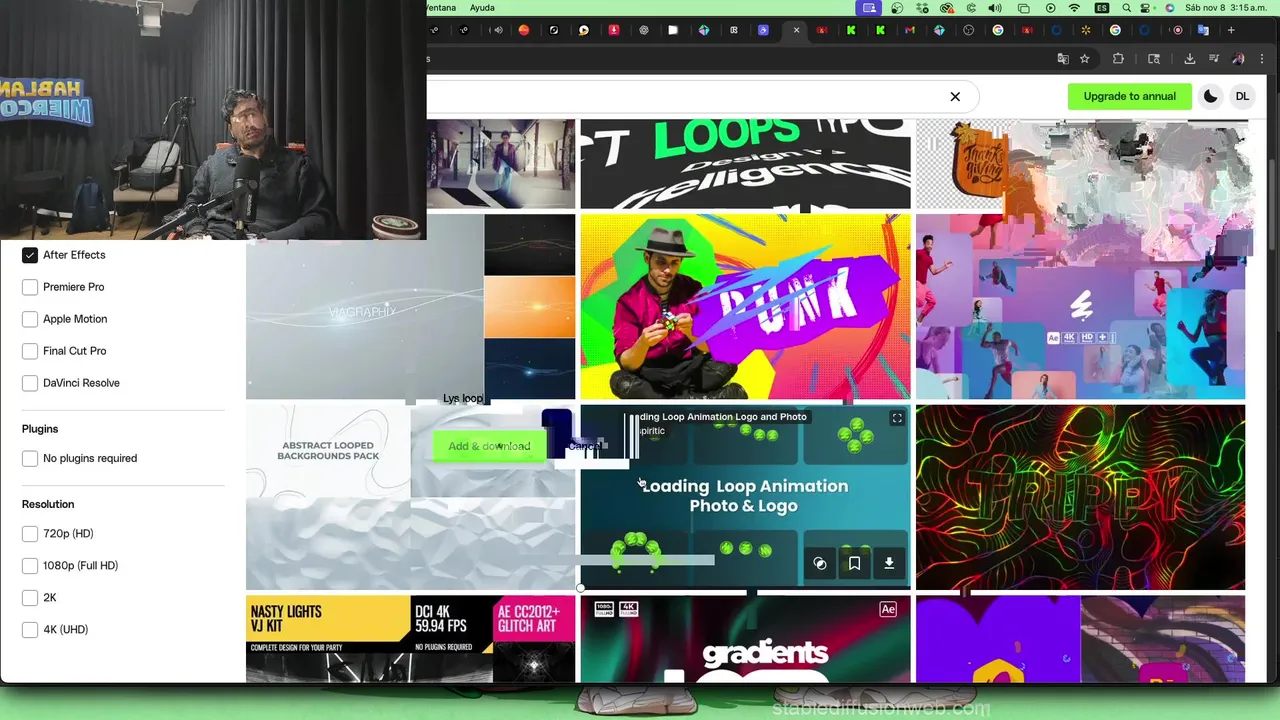Click the Wi-Fi status icon
The height and width of the screenshot is (720, 1280).
1075,8
